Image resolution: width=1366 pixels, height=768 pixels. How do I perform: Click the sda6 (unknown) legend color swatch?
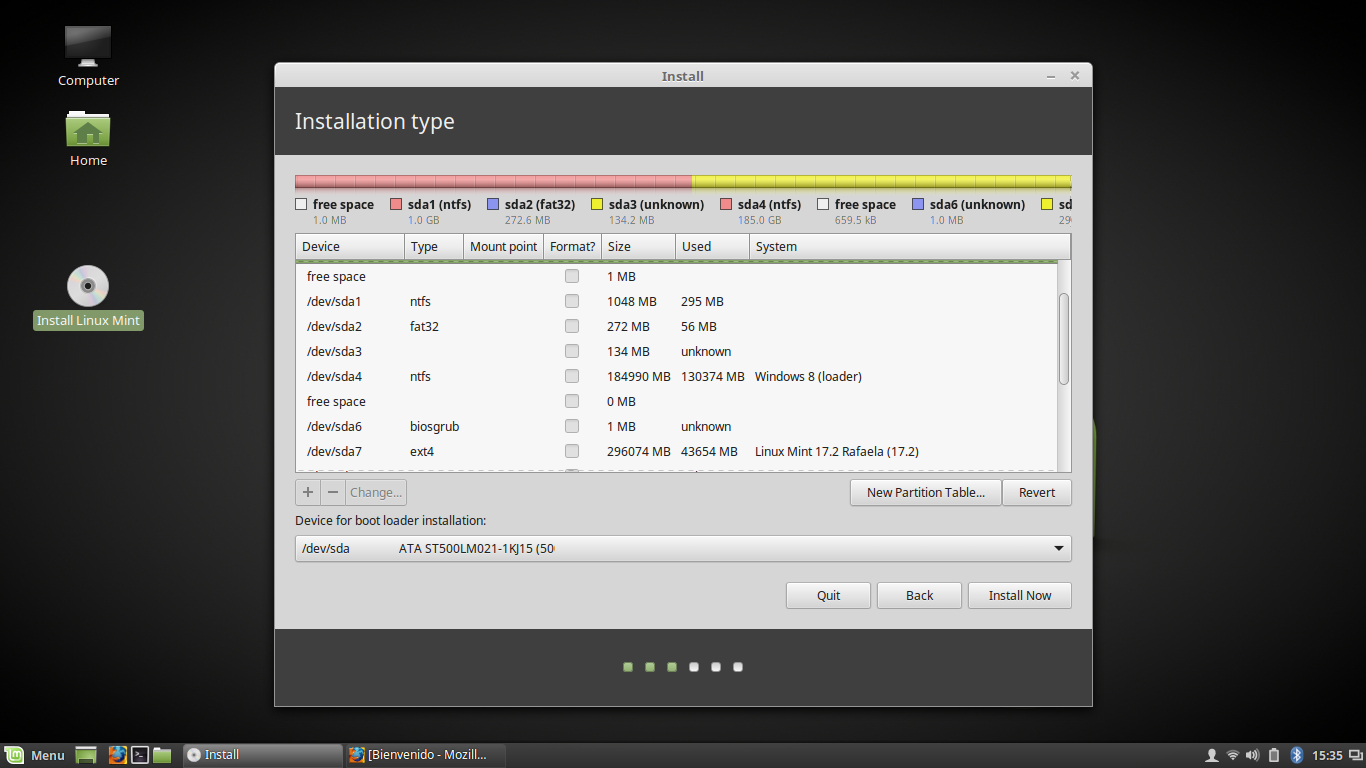pyautogui.click(x=918, y=204)
